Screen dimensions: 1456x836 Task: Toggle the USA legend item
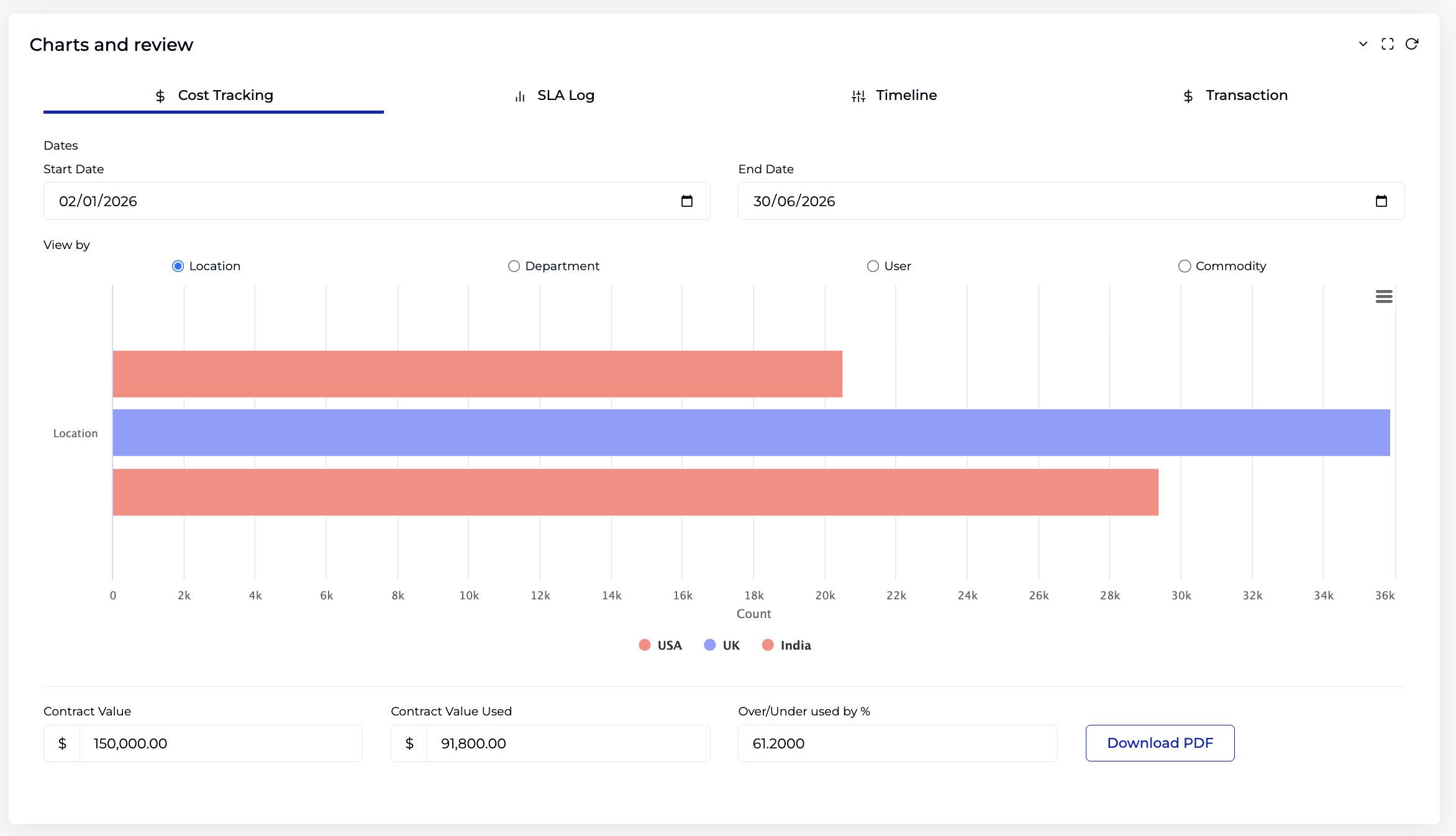tap(660, 645)
